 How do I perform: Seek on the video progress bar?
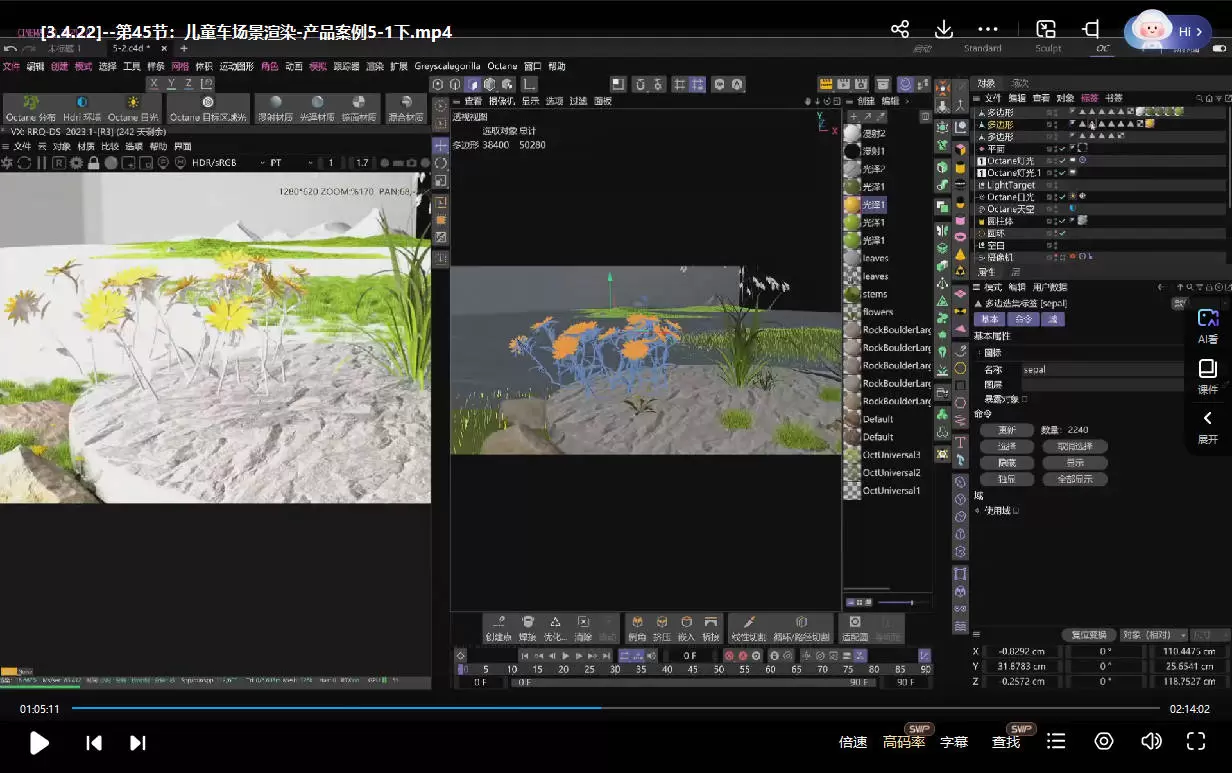[615, 708]
